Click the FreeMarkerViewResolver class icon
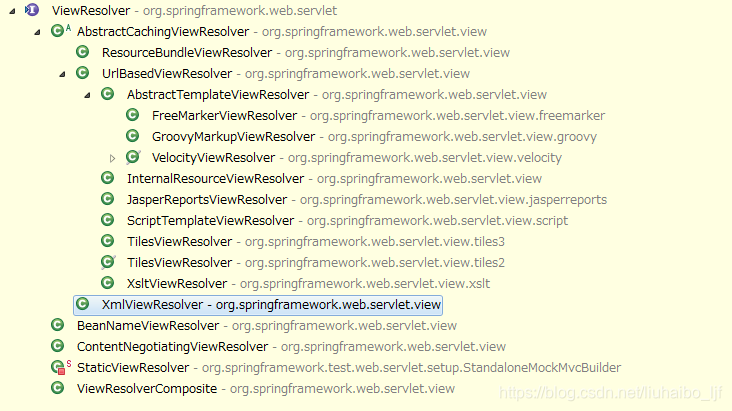The image size is (732, 411). 133,115
